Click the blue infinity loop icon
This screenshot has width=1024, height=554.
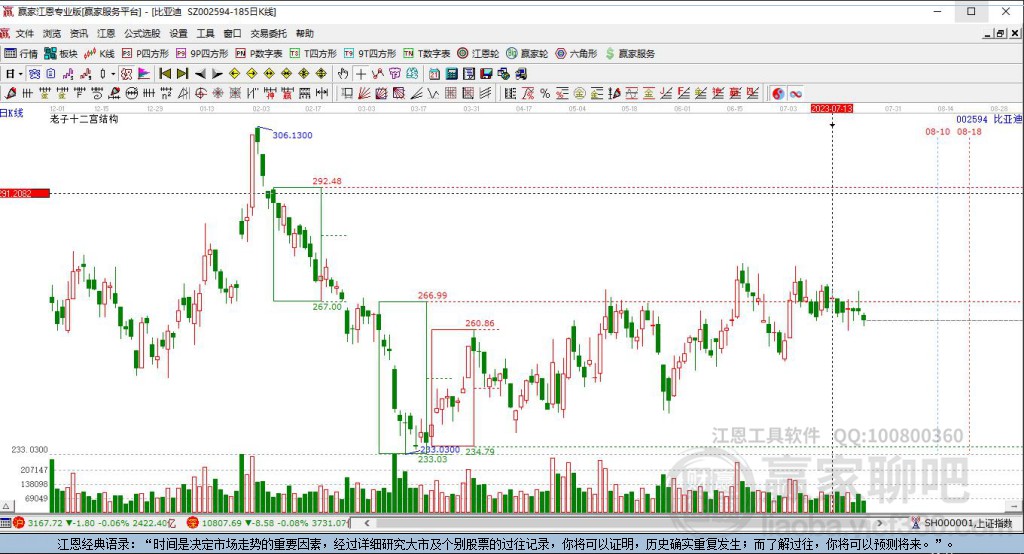tap(795, 93)
